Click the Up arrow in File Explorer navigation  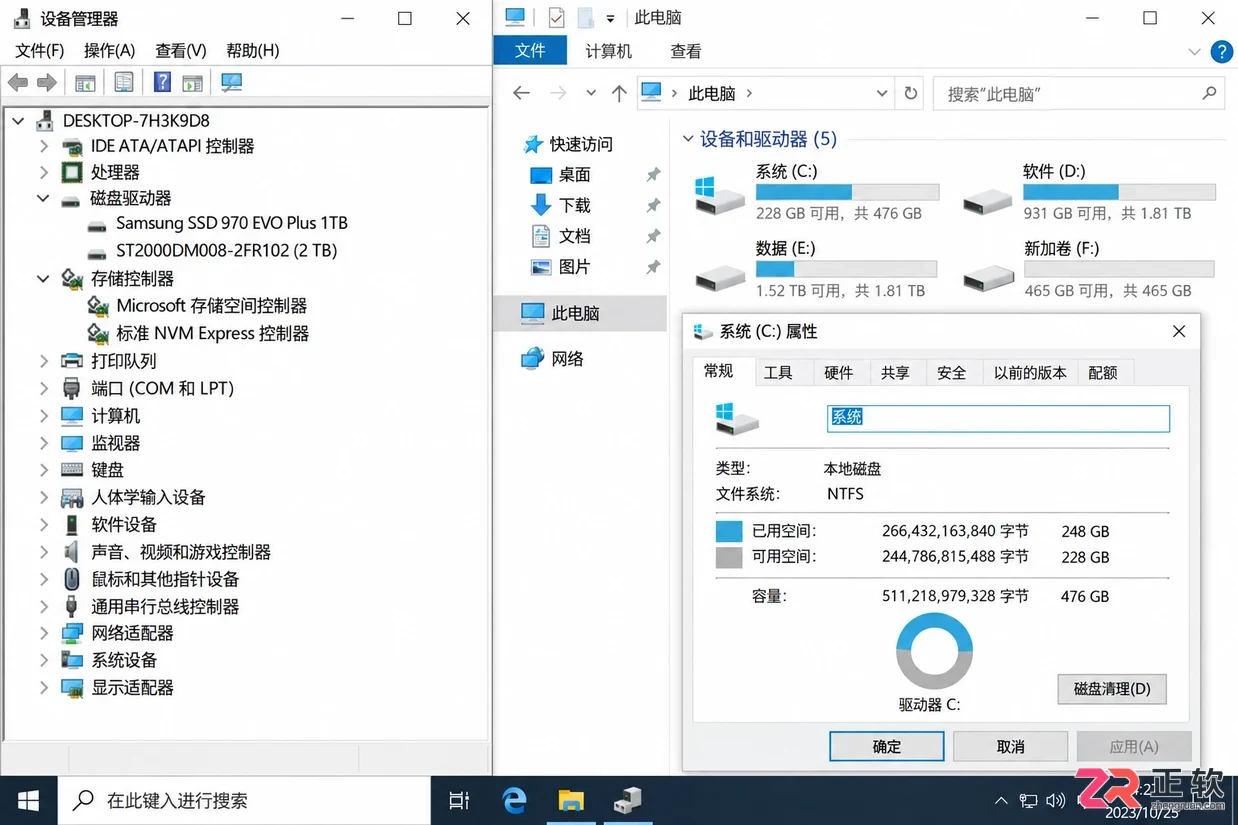coord(619,94)
